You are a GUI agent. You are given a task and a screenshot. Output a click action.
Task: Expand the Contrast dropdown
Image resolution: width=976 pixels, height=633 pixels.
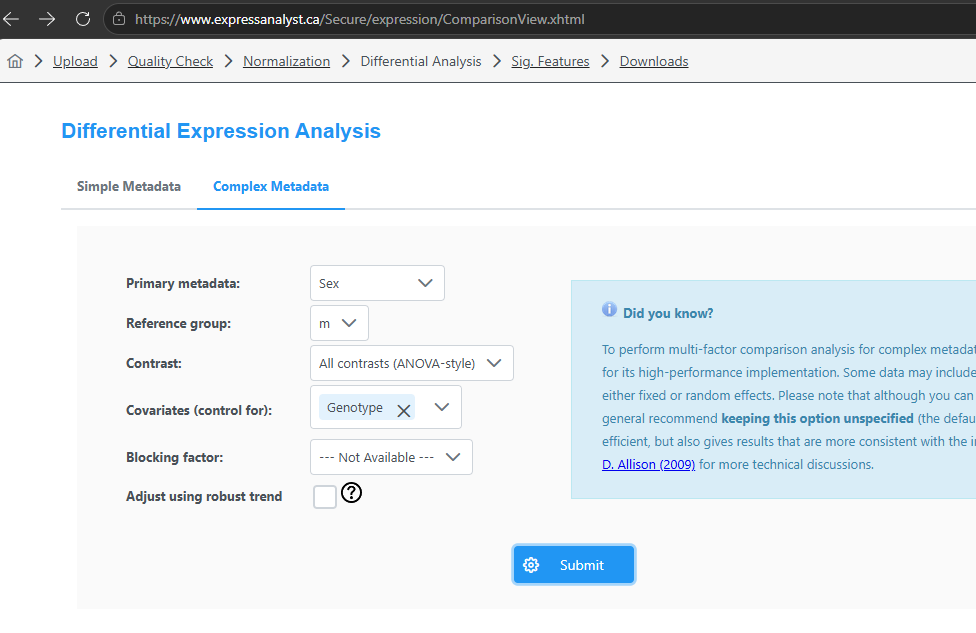pyautogui.click(x=412, y=363)
